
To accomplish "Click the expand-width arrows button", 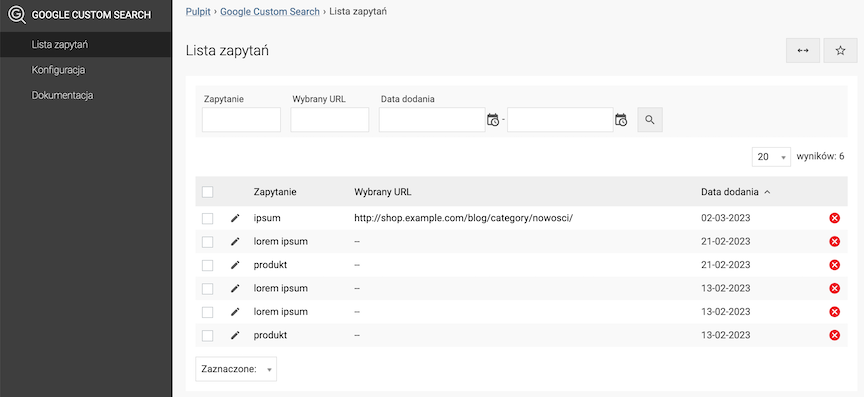I will [x=803, y=51].
